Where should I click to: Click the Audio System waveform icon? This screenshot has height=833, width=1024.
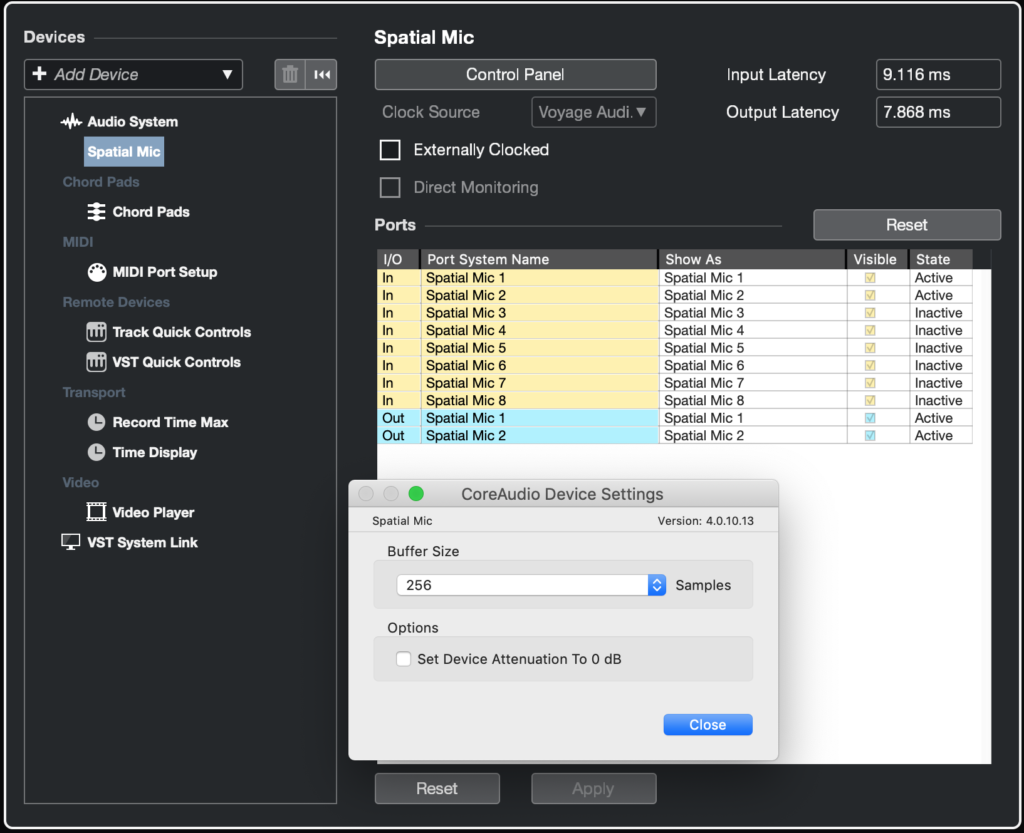coord(71,121)
